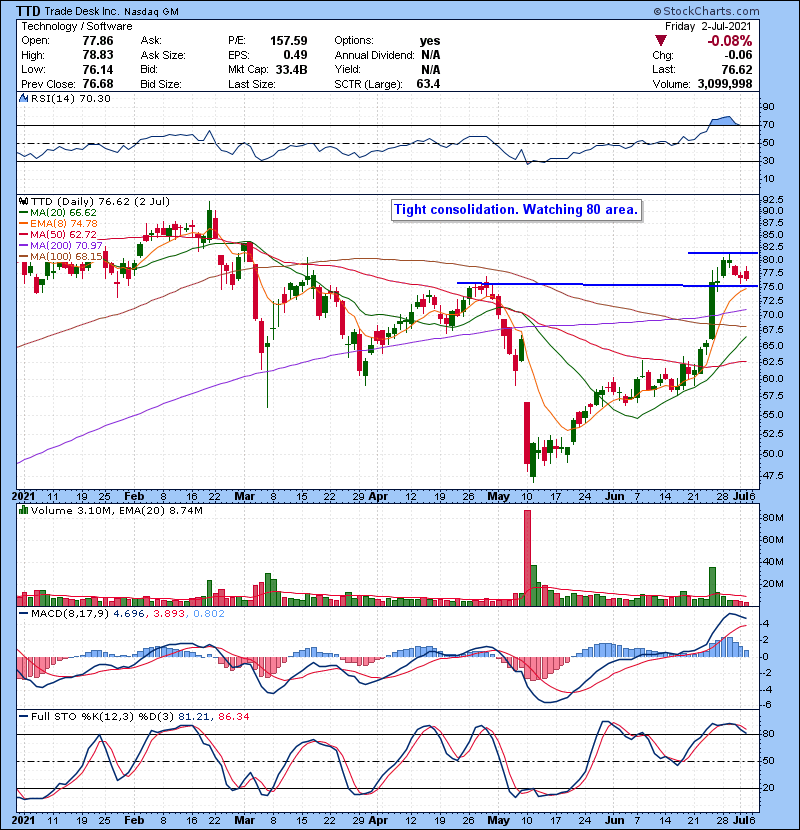Screen dimensions: 800x830
Task: Select the High value 78.83
Action: click(97, 55)
